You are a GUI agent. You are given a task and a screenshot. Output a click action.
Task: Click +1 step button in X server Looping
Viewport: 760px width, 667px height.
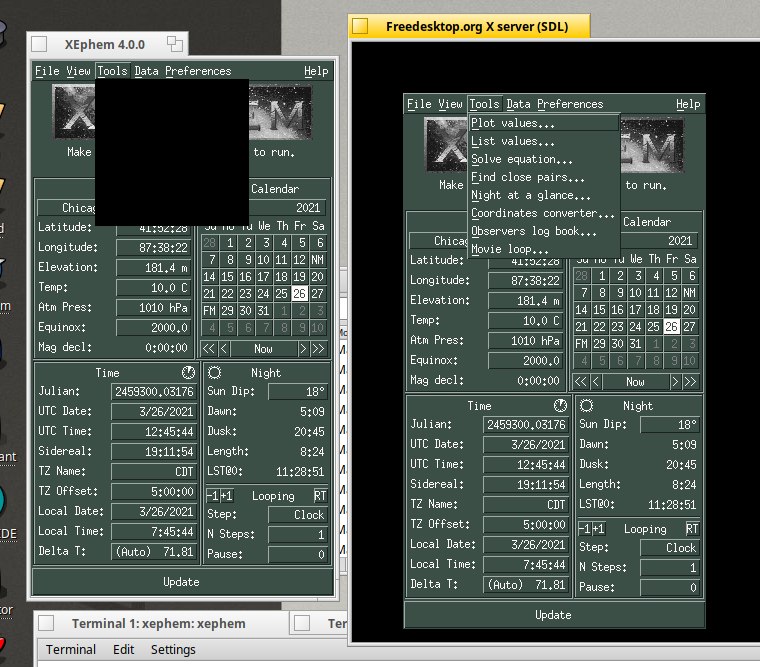(x=599, y=529)
